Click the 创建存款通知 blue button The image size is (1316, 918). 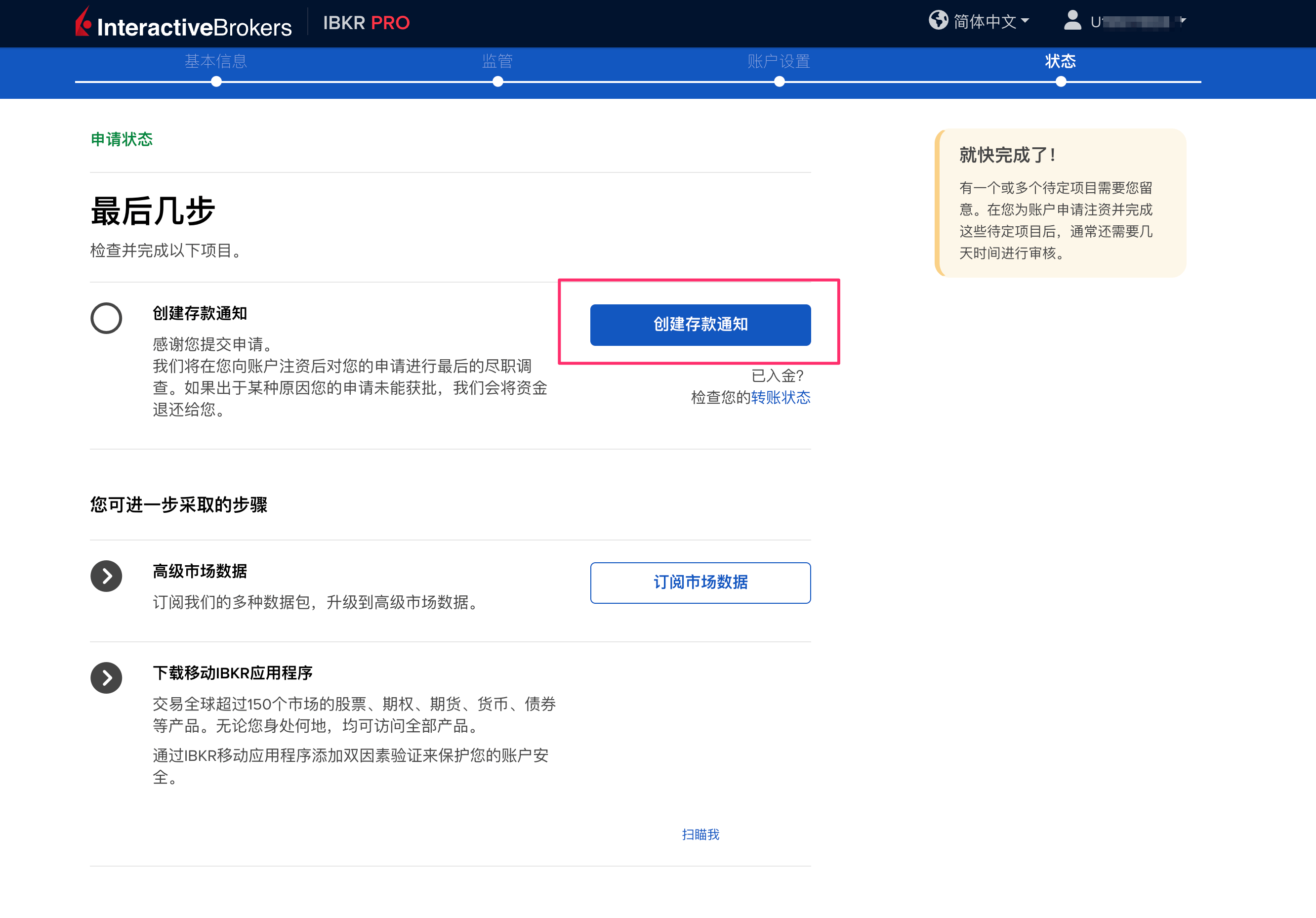click(x=700, y=325)
